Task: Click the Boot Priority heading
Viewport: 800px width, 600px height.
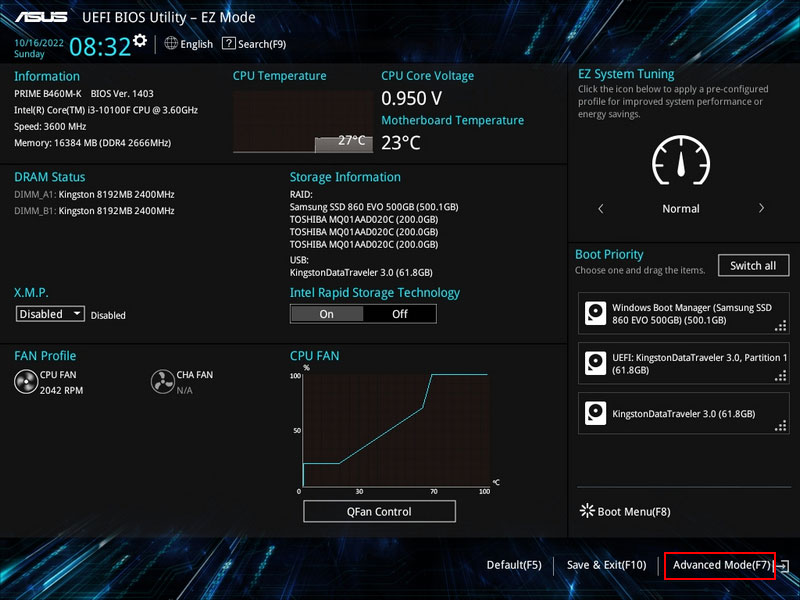Action: (609, 254)
